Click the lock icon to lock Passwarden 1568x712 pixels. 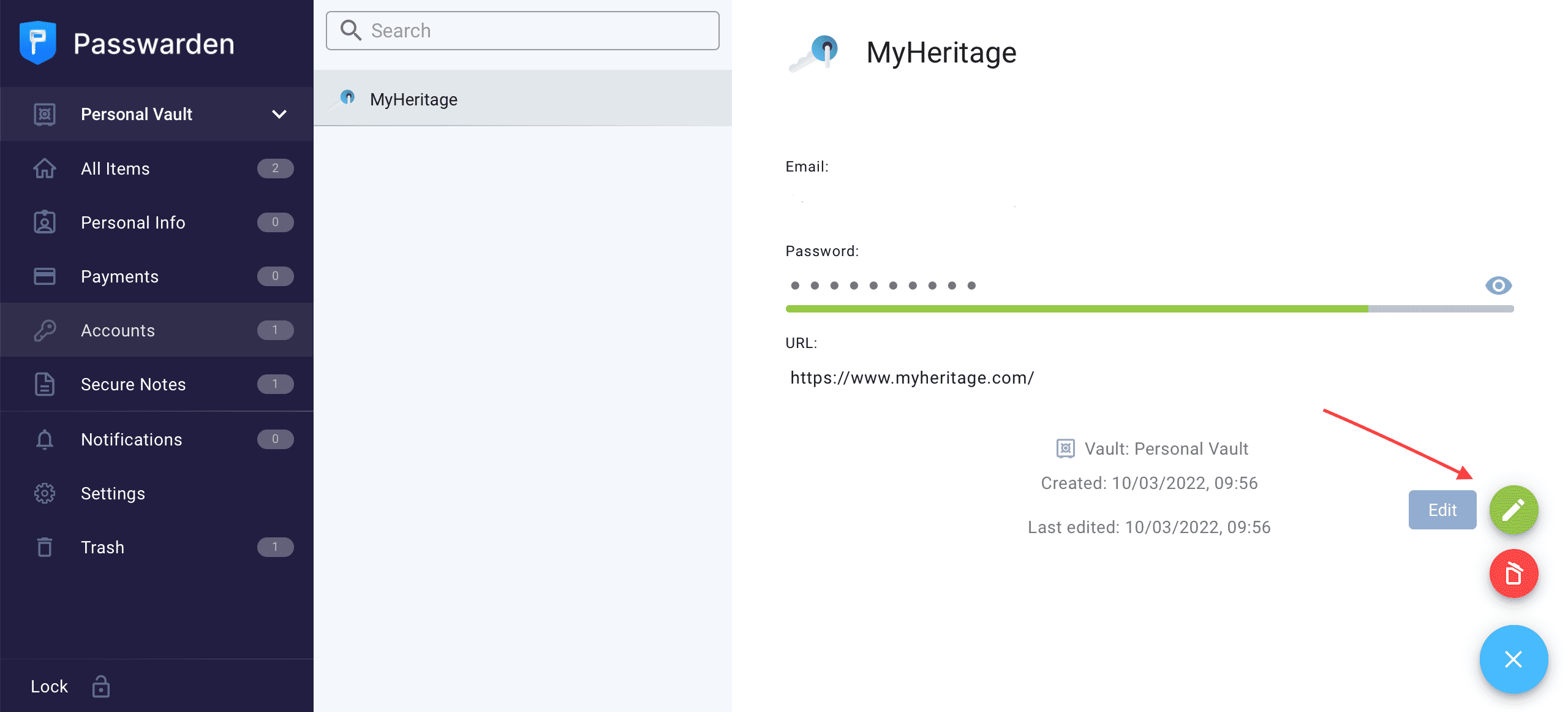point(100,686)
